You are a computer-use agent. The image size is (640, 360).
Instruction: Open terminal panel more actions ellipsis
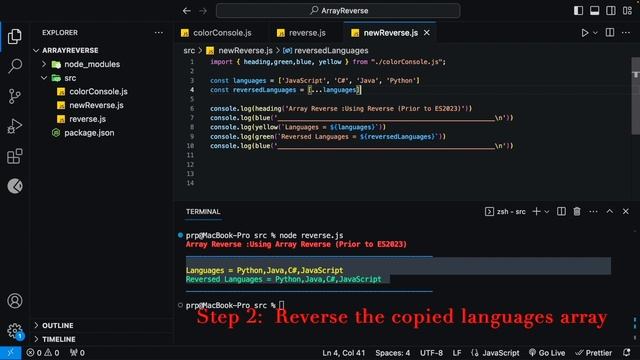(593, 211)
